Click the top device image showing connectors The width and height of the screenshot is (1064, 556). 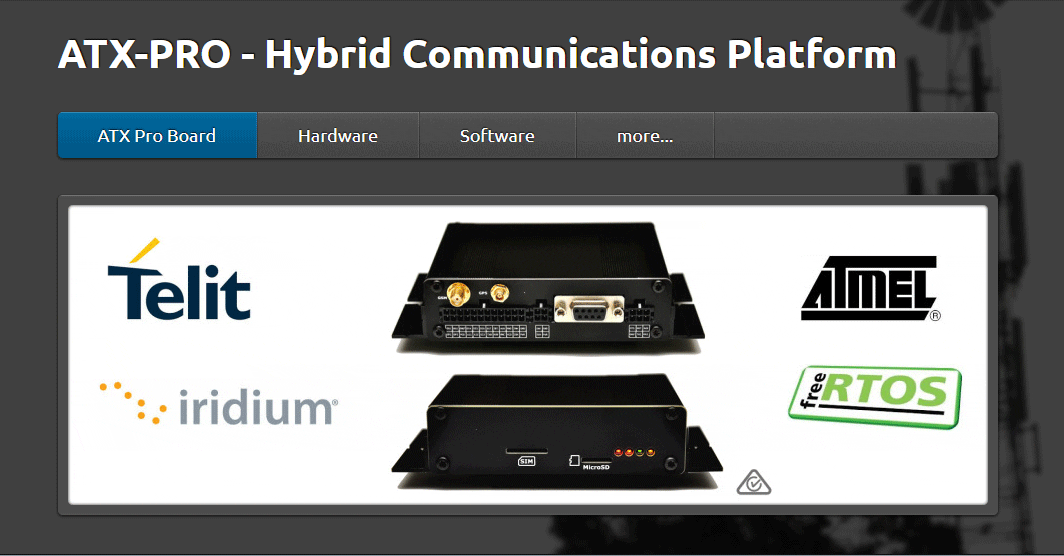548,286
